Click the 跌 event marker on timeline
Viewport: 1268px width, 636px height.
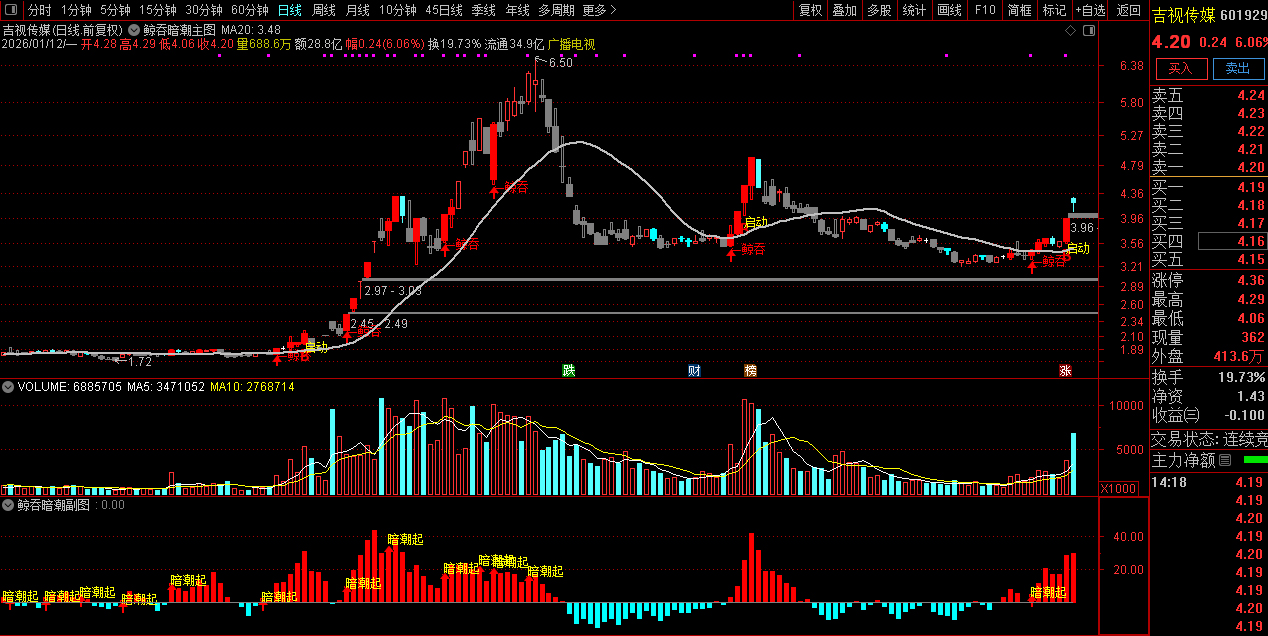coord(569,371)
